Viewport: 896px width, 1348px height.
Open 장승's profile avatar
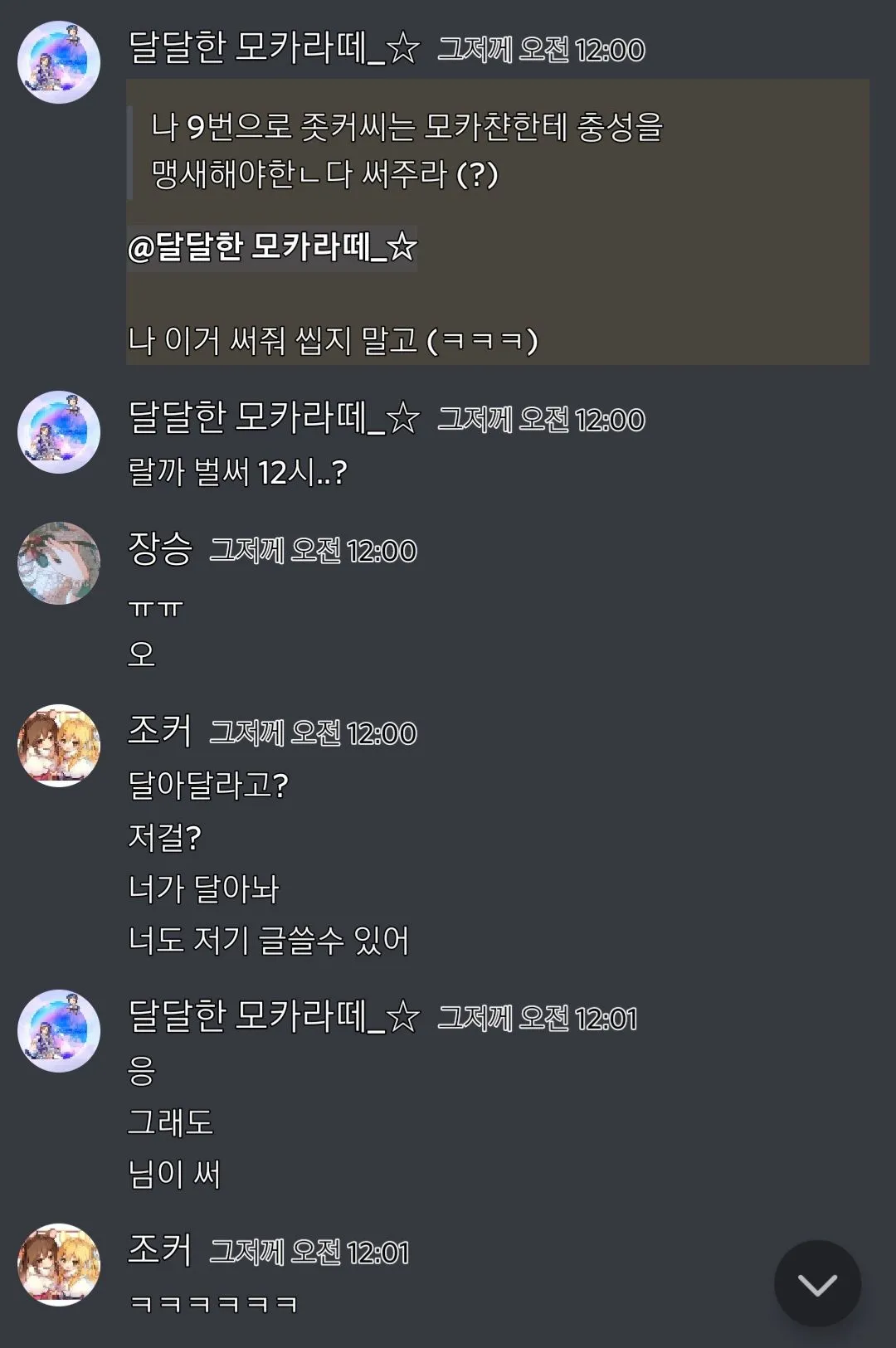pyautogui.click(x=59, y=563)
